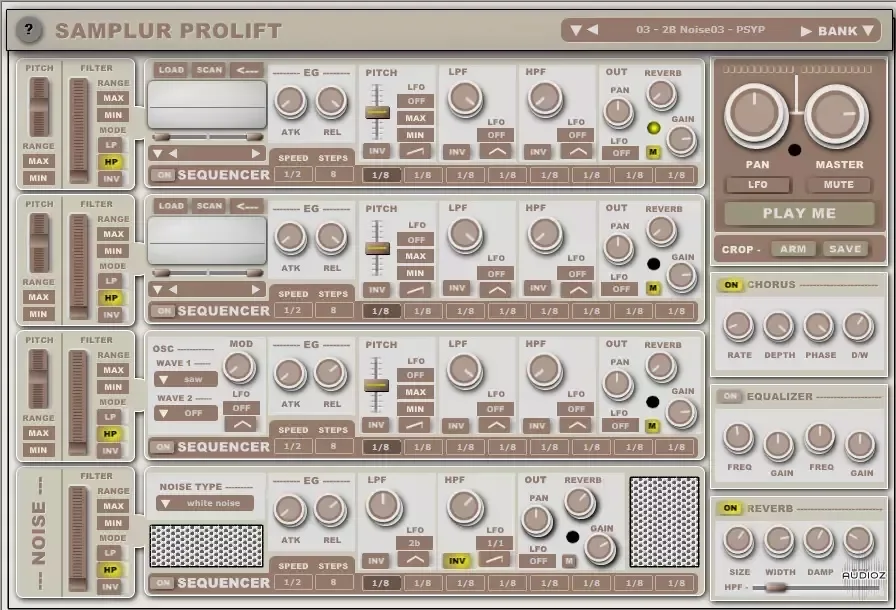Click the first row PITCH fader

click(x=377, y=113)
